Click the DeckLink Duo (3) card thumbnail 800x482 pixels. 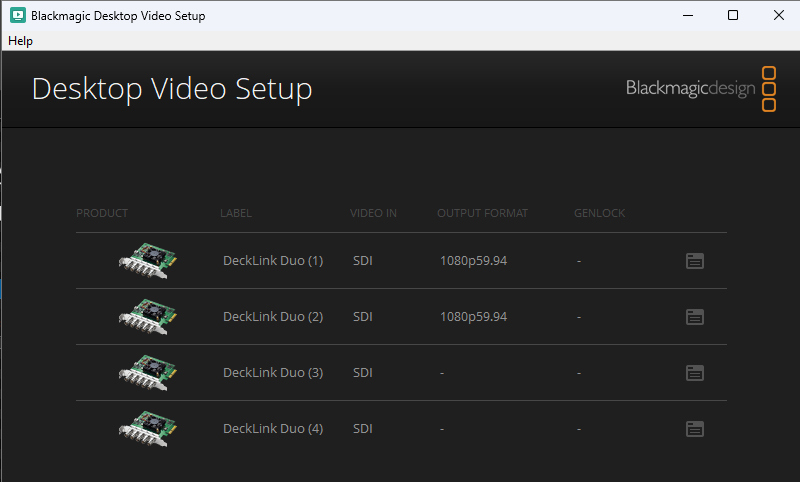click(x=147, y=373)
